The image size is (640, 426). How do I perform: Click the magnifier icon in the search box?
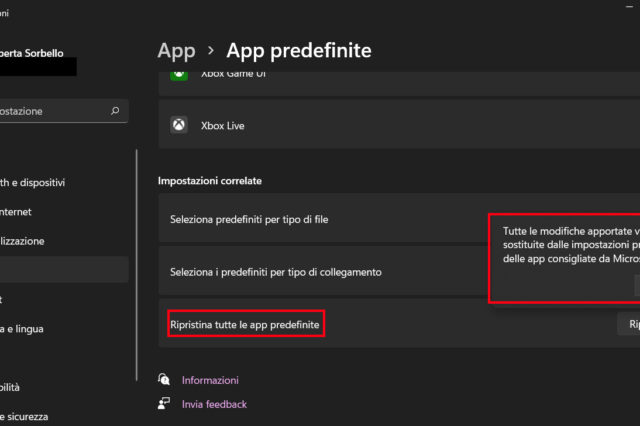point(115,112)
